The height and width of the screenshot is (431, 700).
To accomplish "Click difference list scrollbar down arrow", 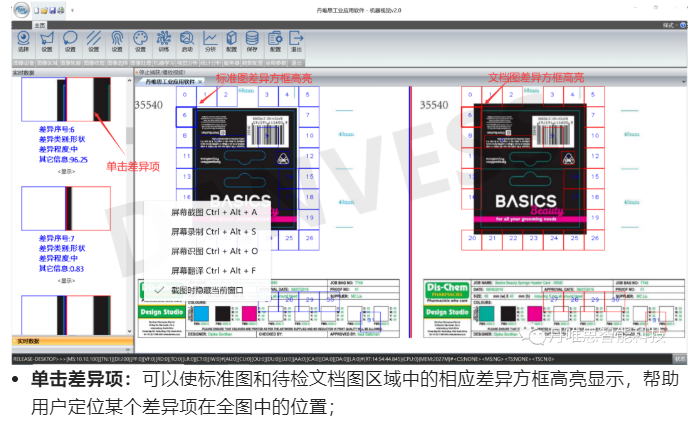I will point(129,331).
